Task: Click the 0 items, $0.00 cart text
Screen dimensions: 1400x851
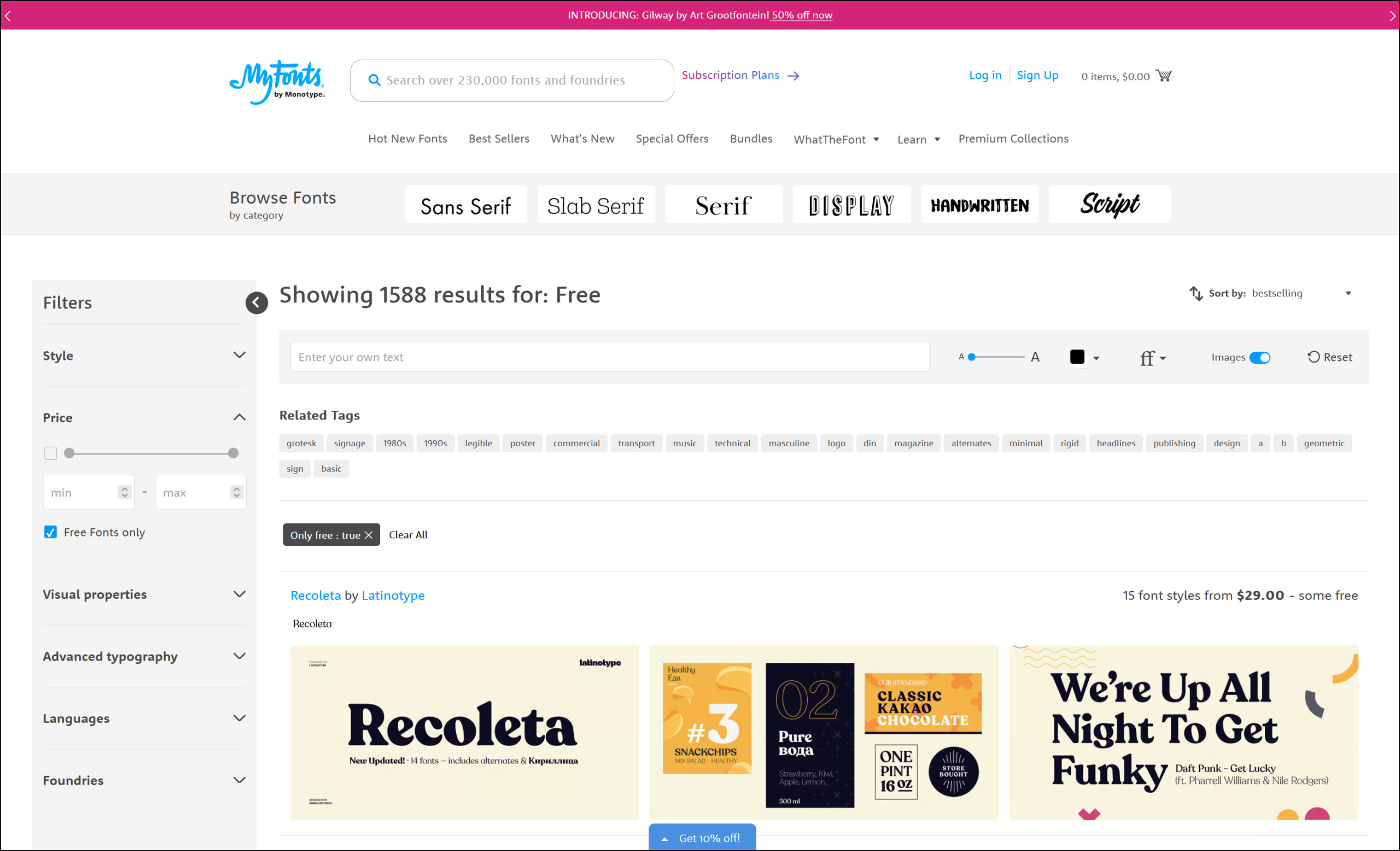Action: 1115,76
